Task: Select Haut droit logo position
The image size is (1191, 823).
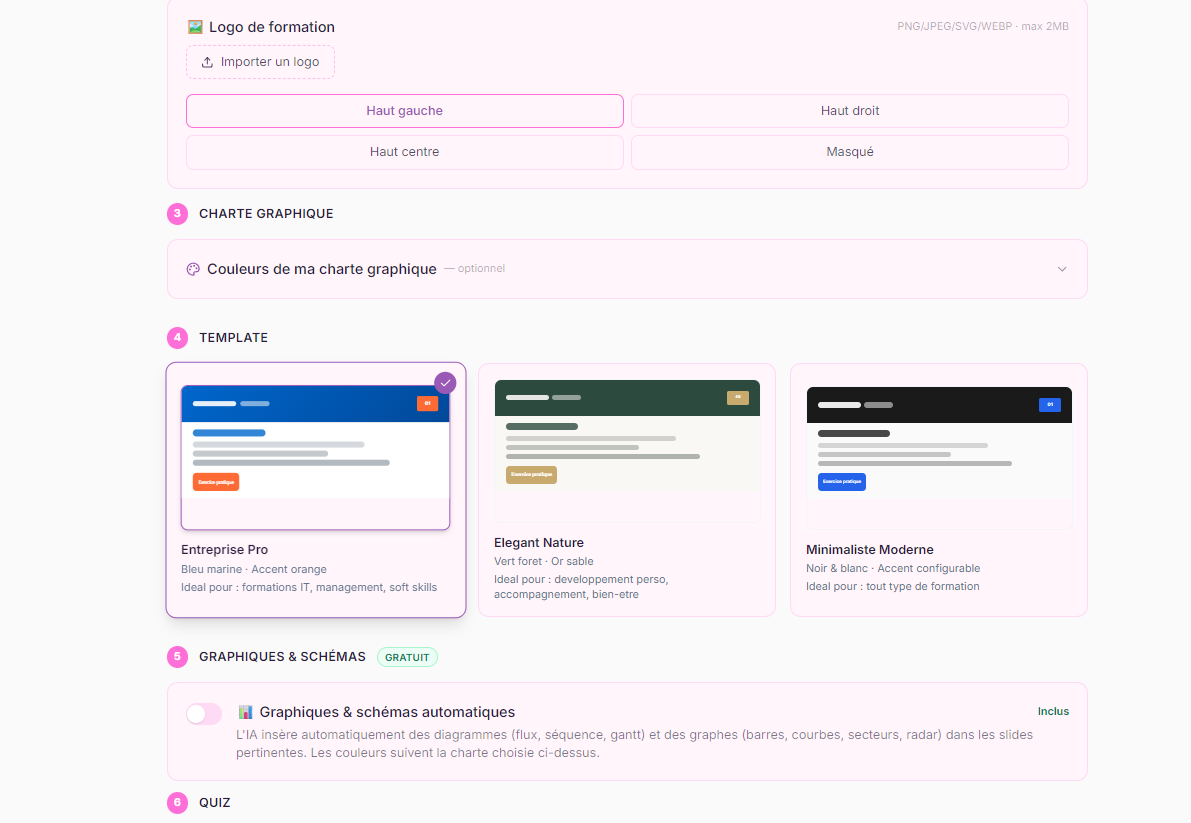Action: (850, 111)
